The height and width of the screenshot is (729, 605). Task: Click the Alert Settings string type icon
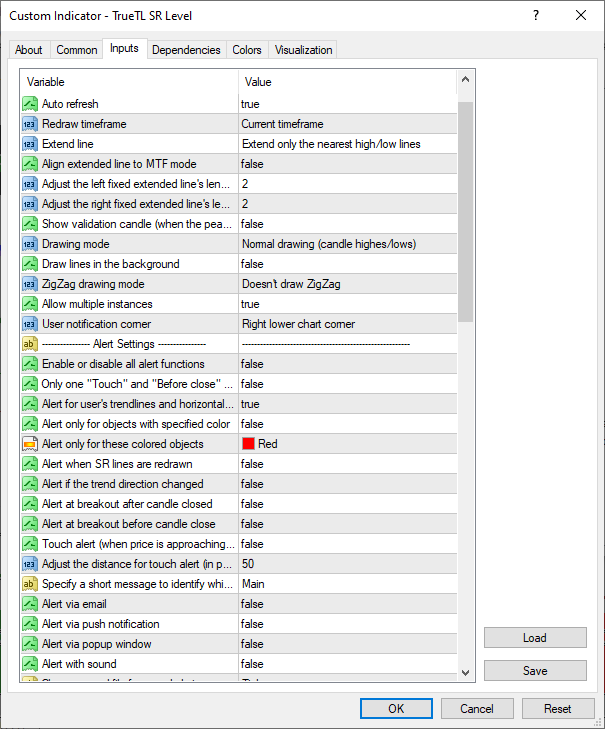click(30, 344)
